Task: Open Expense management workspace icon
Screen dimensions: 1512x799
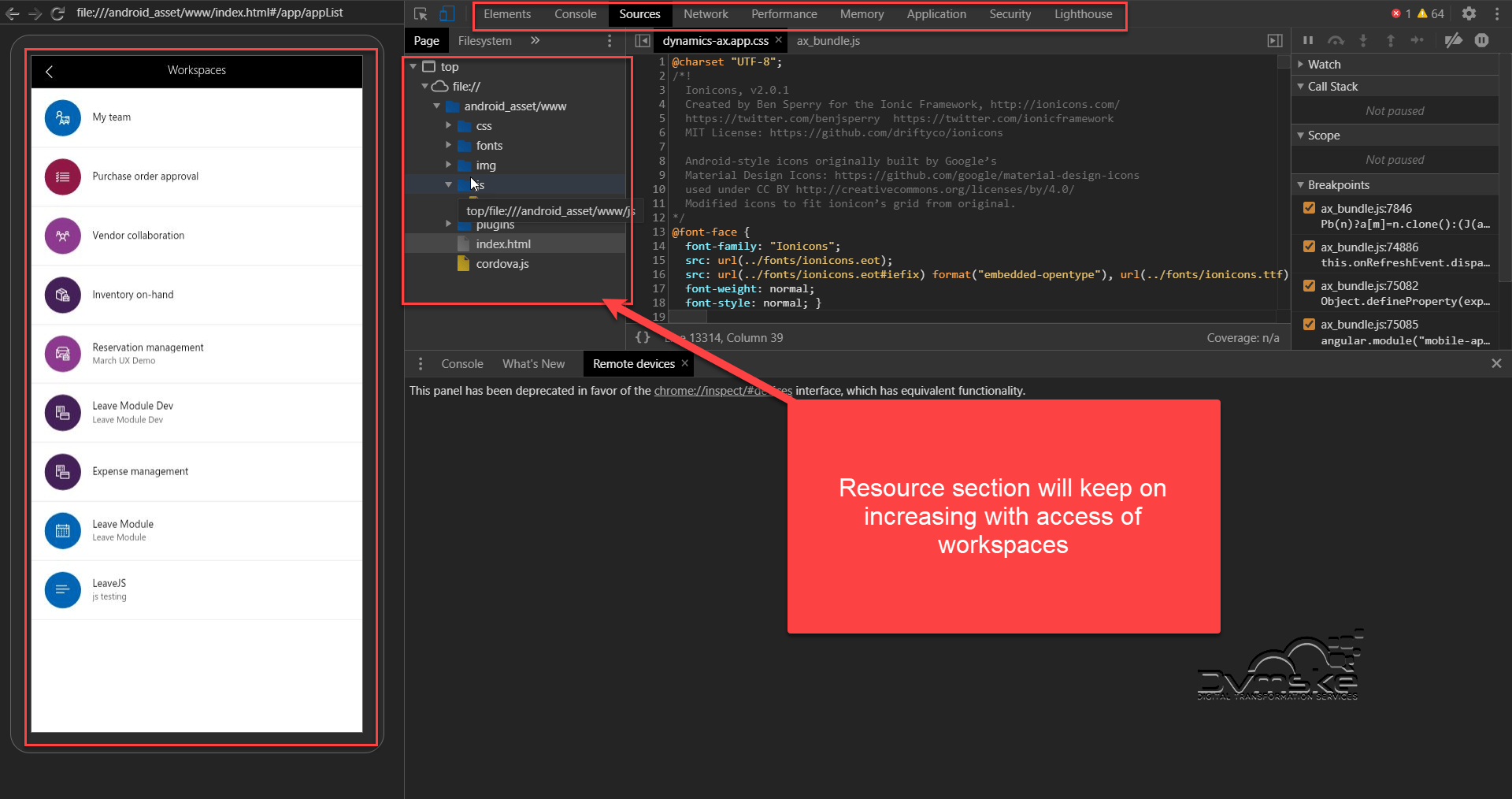Action: [63, 472]
